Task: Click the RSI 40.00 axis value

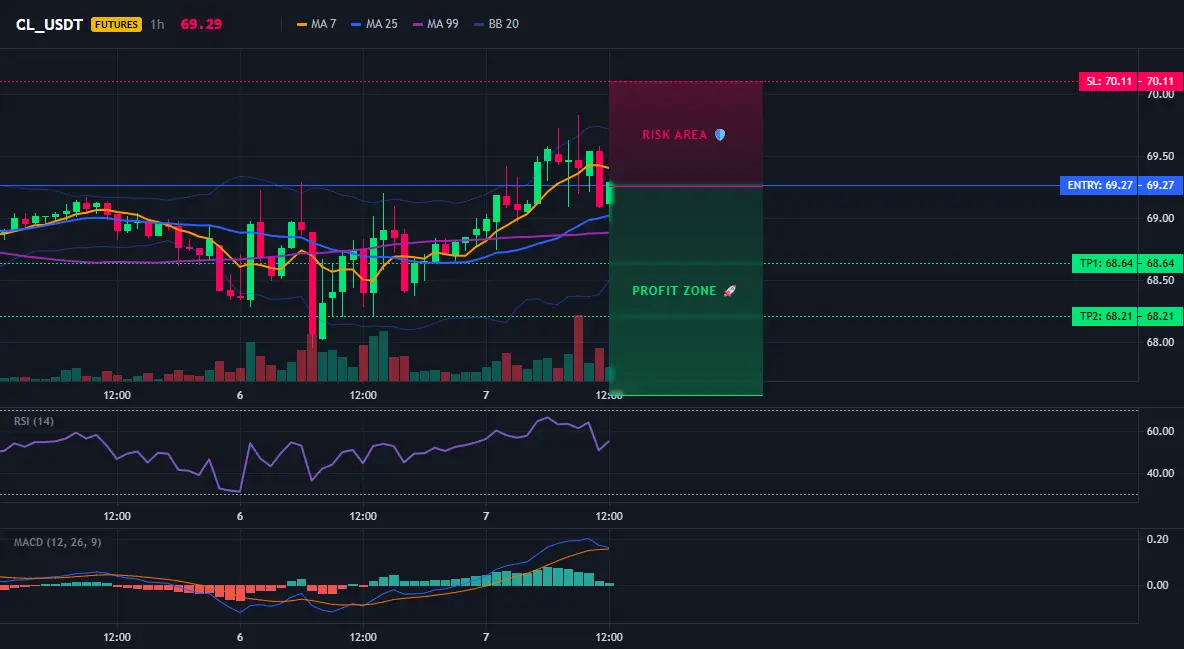Action: (x=1161, y=474)
